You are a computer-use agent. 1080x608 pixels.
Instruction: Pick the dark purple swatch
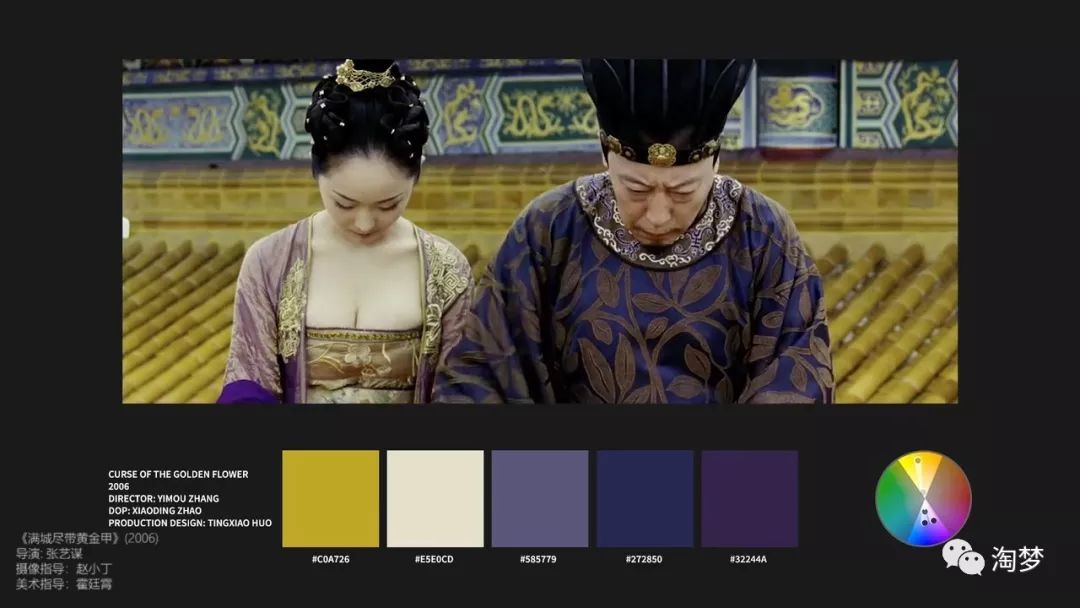click(749, 498)
